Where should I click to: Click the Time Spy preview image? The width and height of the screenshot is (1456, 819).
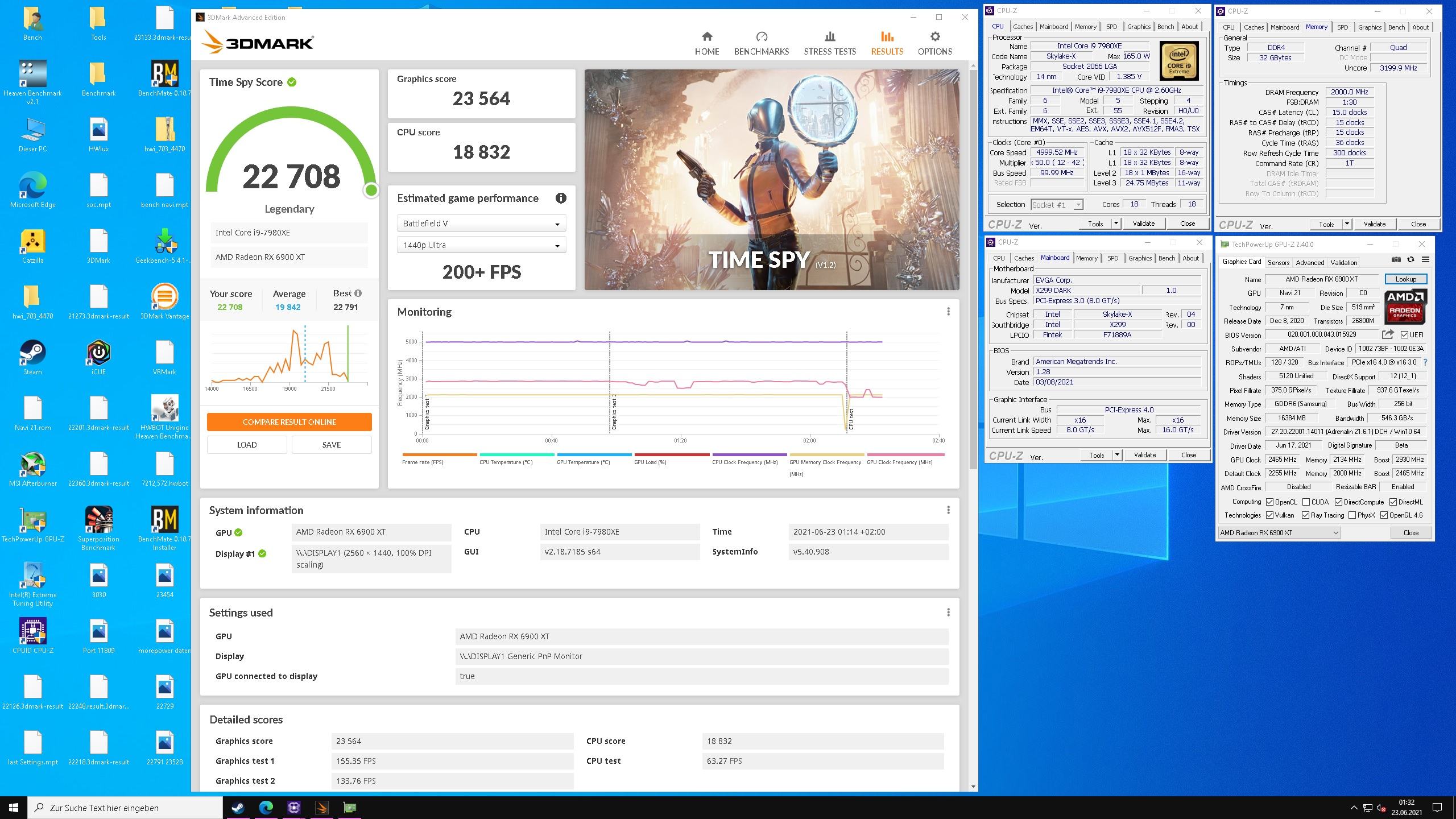[772, 180]
